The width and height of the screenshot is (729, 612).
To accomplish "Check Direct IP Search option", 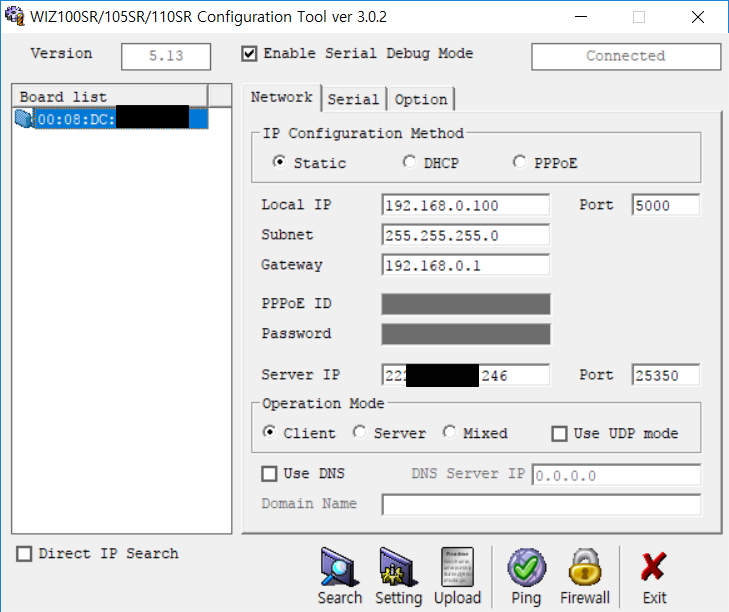I will click(24, 554).
